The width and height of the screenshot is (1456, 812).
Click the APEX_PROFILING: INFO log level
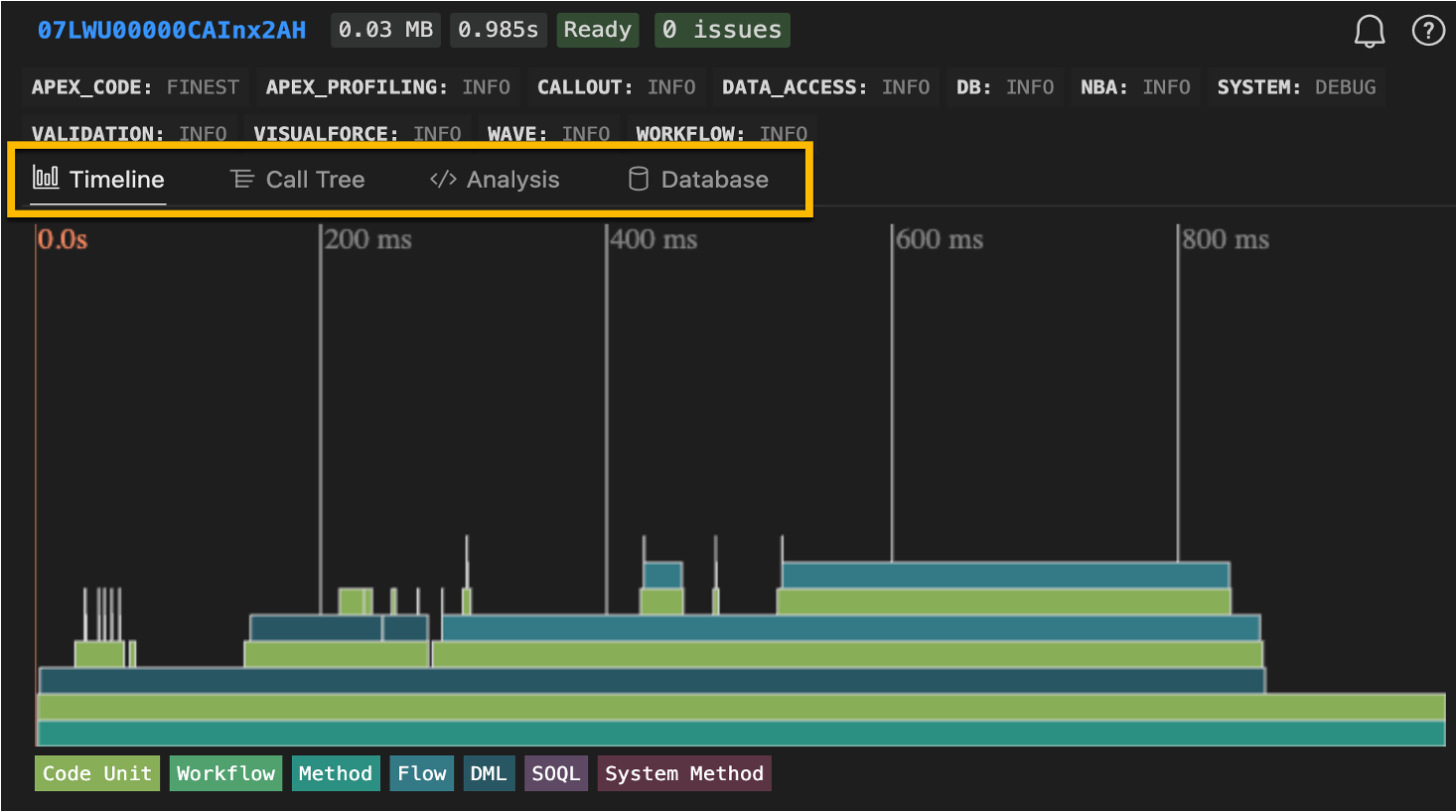pyautogui.click(x=387, y=87)
